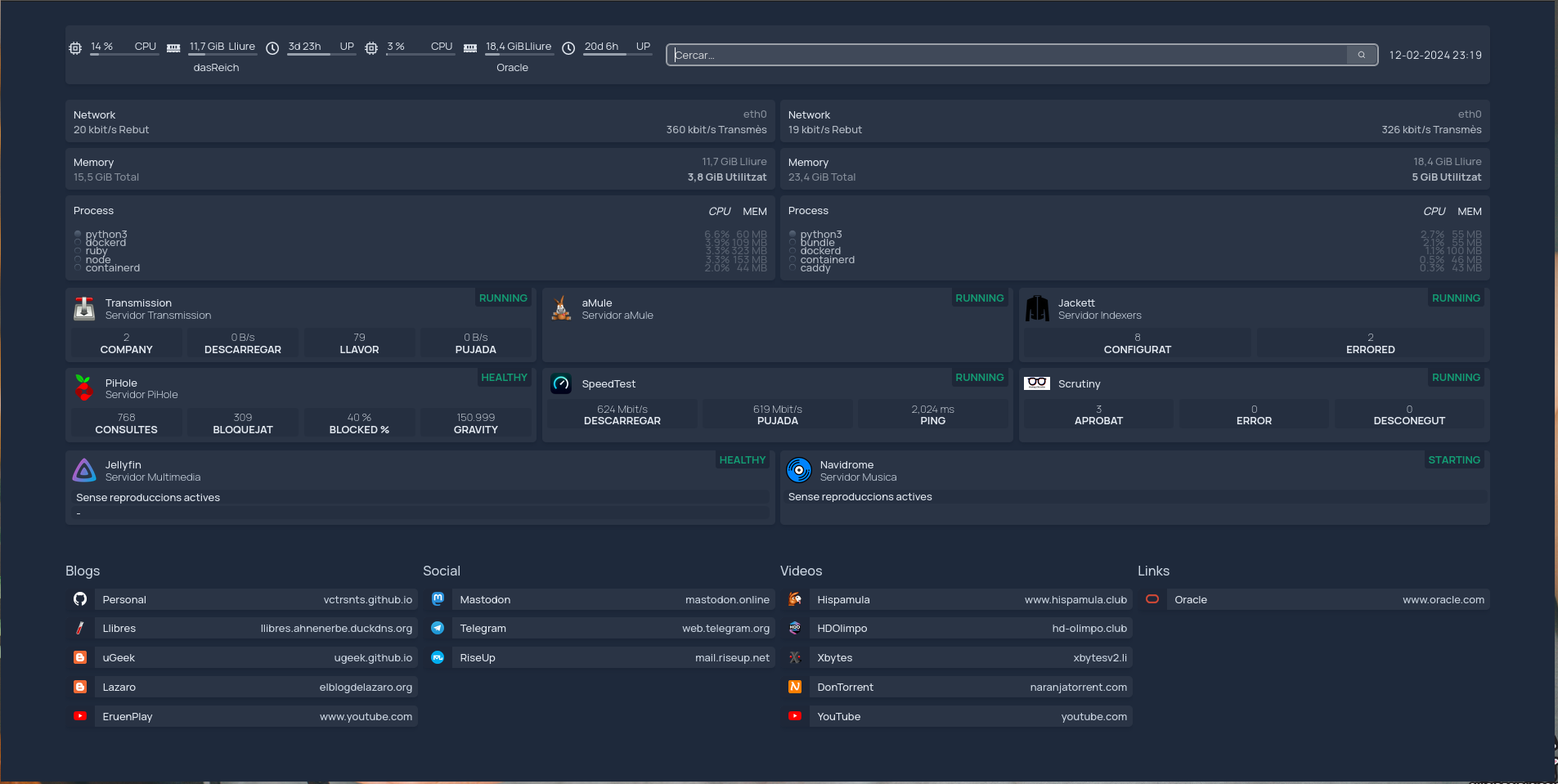1558x784 pixels.
Task: Open the Scrutiny service title
Action: pyautogui.click(x=1080, y=383)
